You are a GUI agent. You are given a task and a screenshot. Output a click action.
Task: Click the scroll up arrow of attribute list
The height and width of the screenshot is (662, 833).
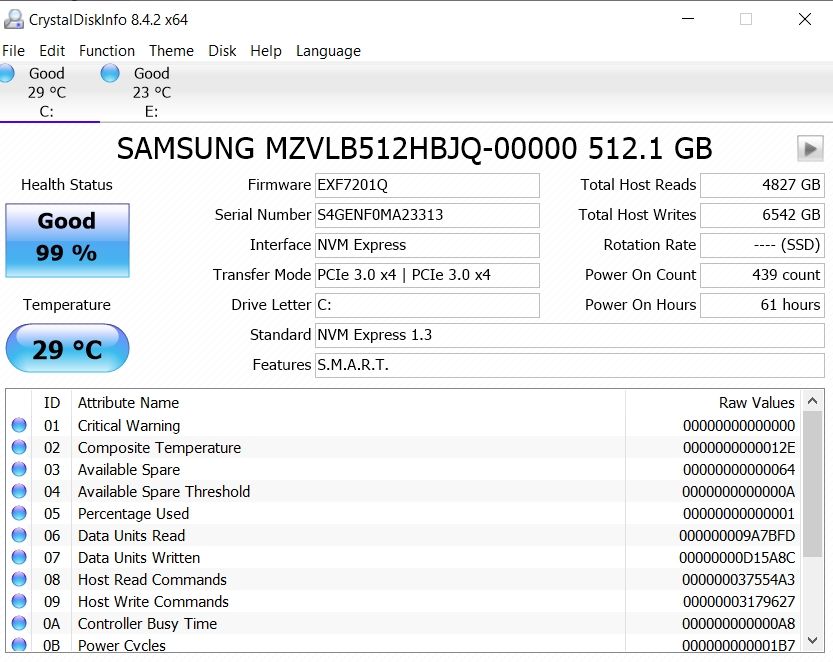coord(812,401)
